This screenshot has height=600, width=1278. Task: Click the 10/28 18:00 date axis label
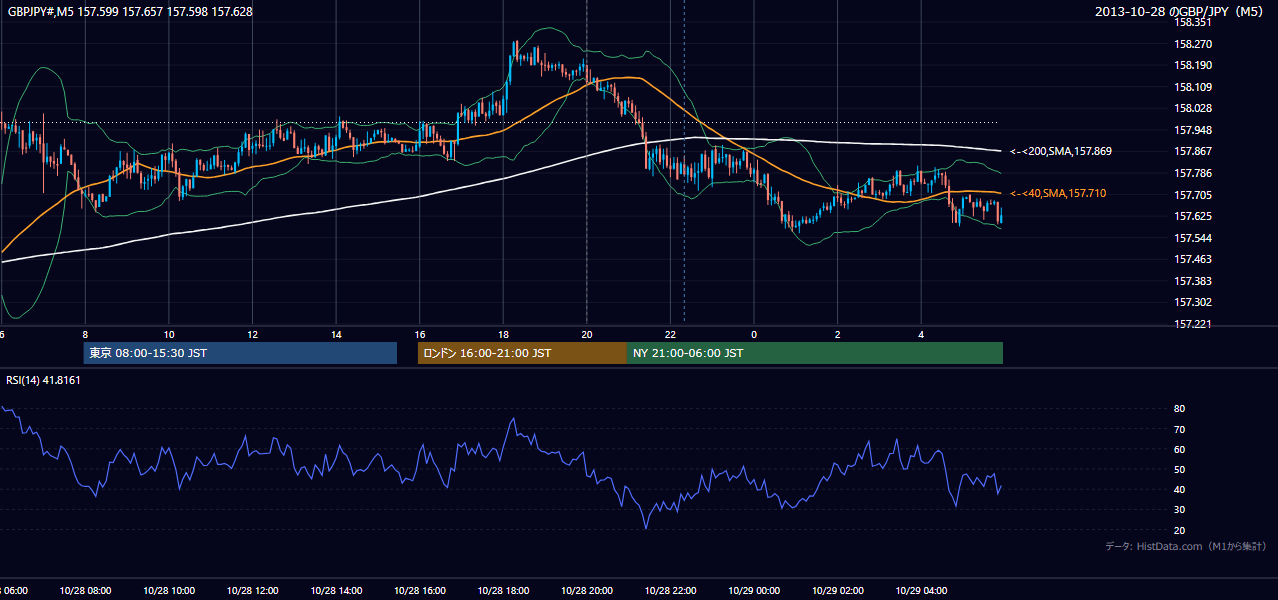tap(503, 590)
